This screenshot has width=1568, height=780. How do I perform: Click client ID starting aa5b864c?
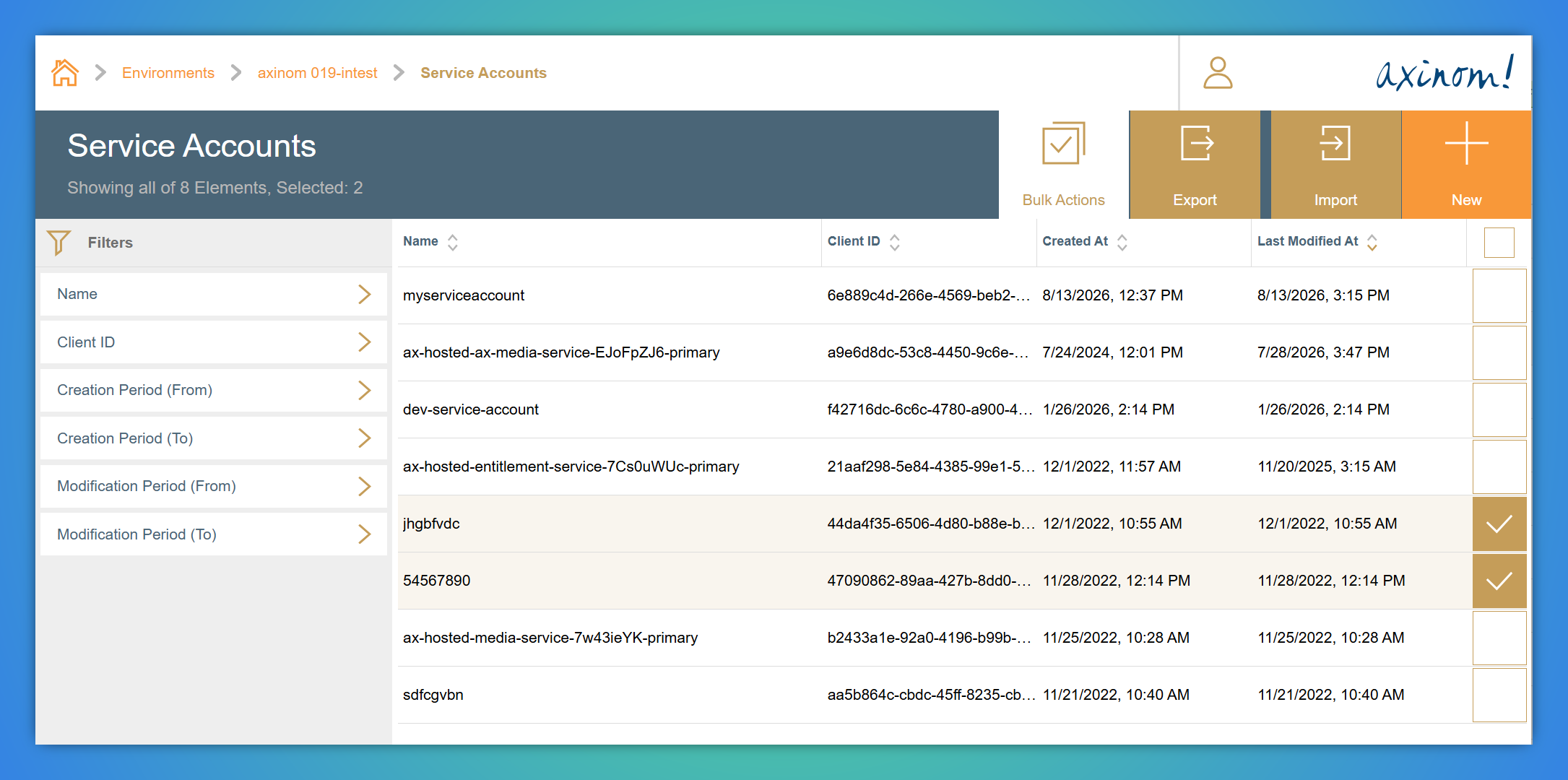tap(931, 695)
